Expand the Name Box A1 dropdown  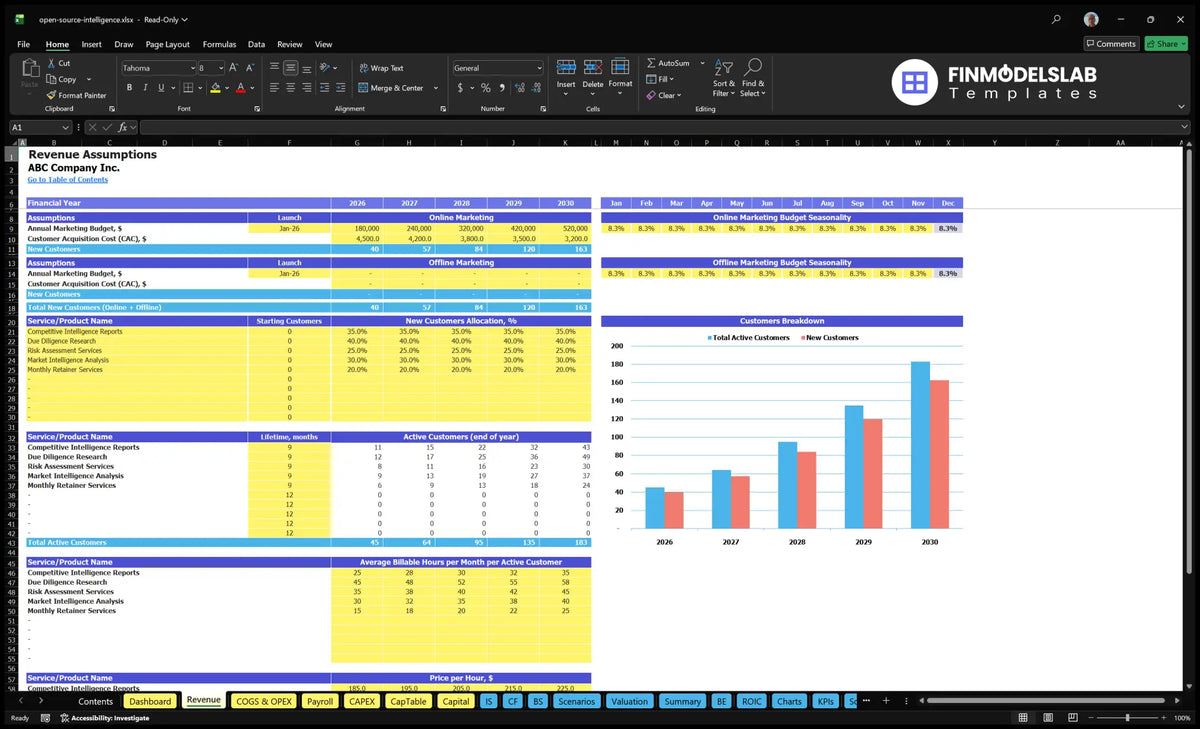(66, 127)
